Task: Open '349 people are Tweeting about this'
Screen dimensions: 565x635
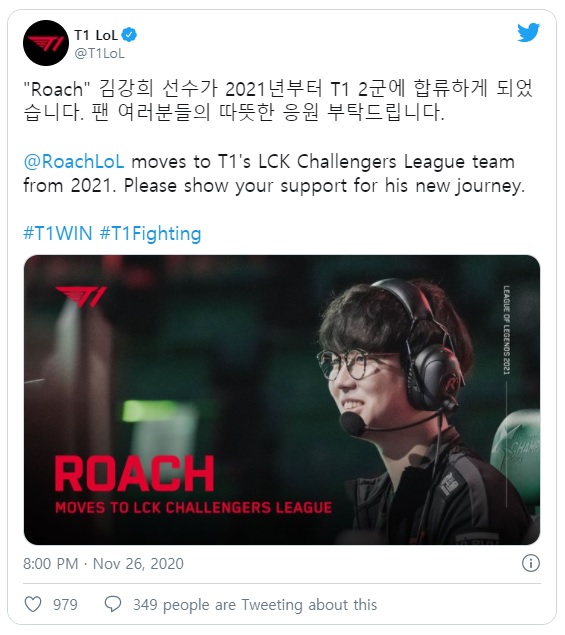Action: pyautogui.click(x=255, y=605)
